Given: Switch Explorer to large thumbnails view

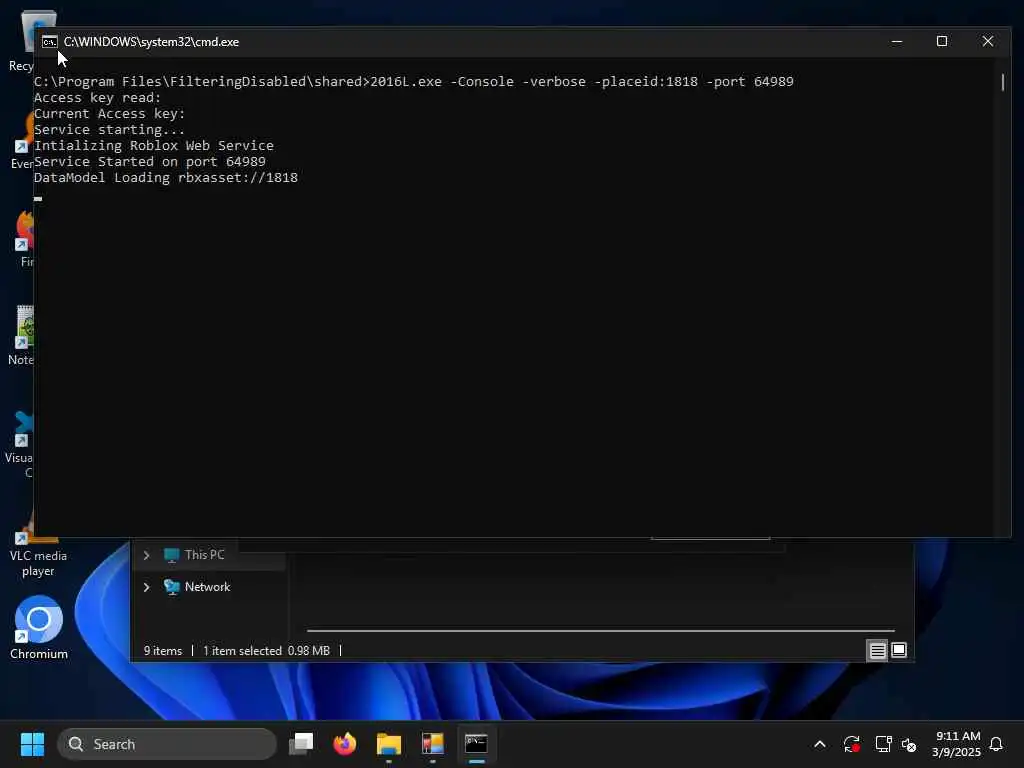Looking at the screenshot, I should coord(899,650).
